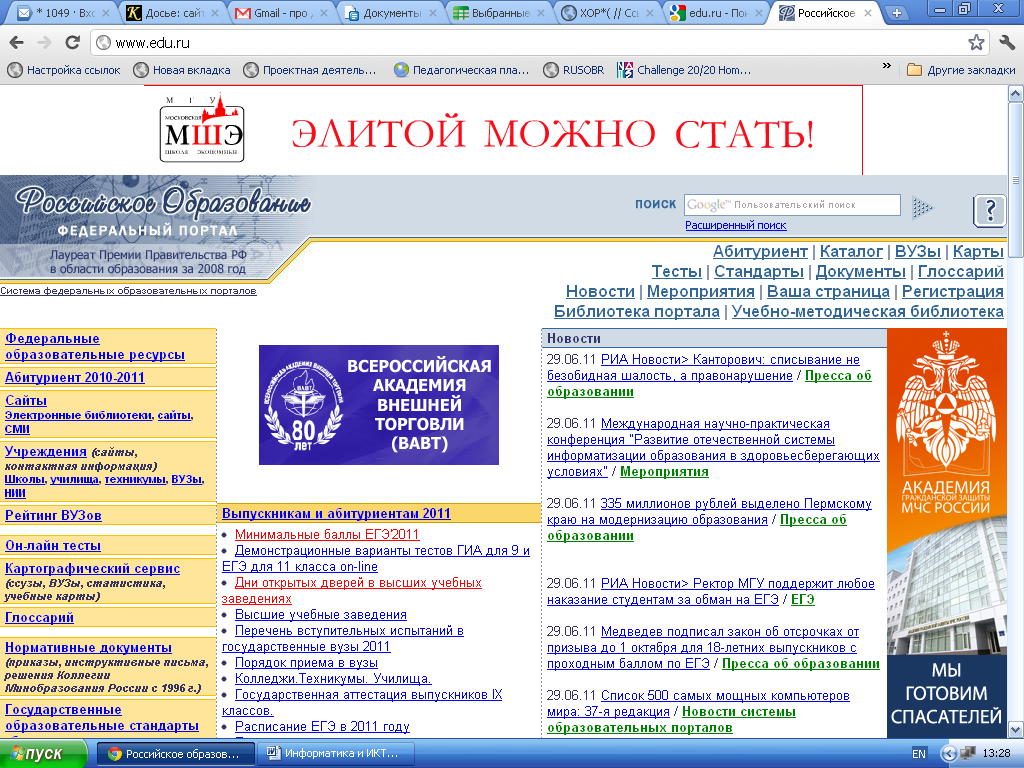Open the Регистрация link
The width and height of the screenshot is (1024, 768).
tap(953, 292)
